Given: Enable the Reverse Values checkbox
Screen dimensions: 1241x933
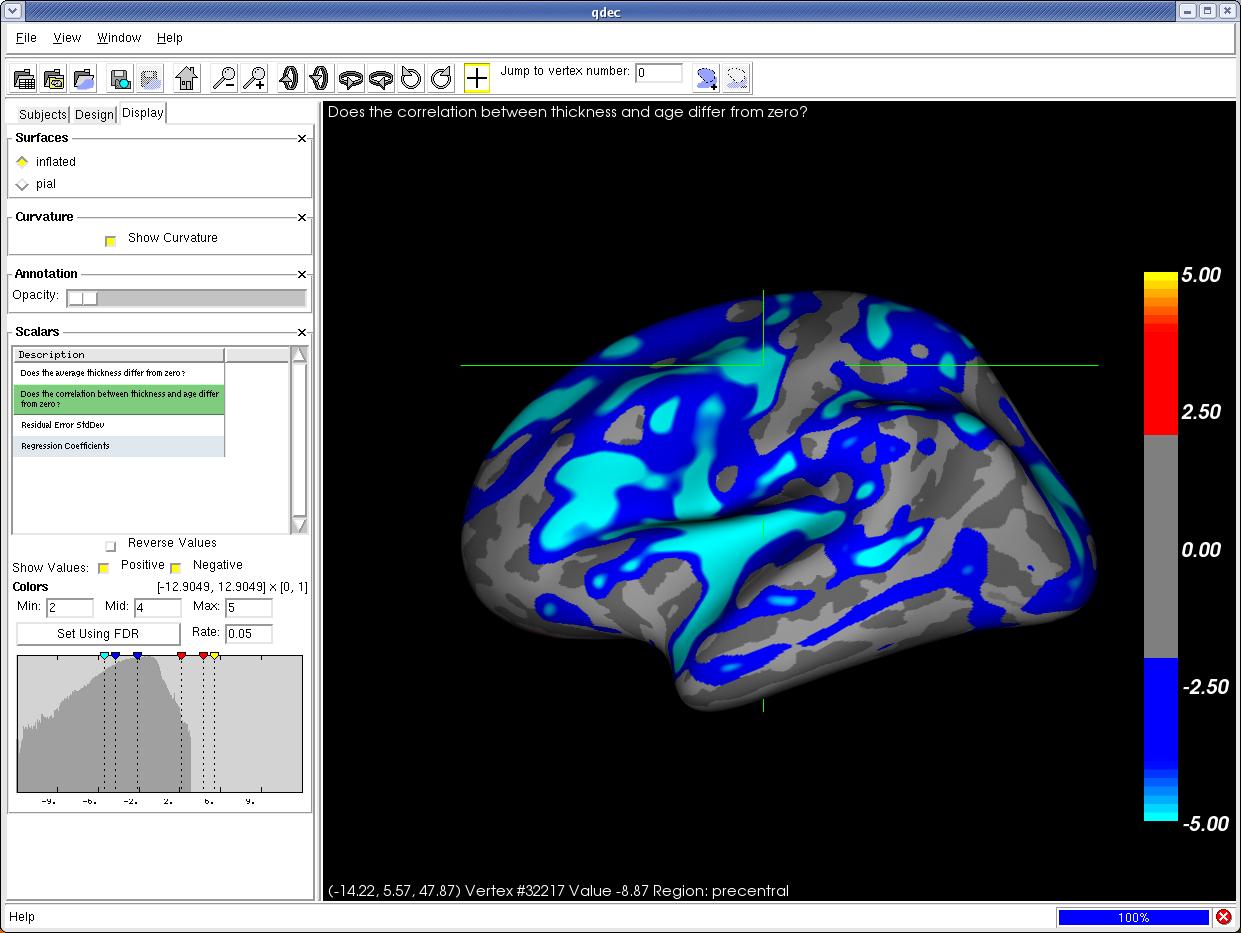Looking at the screenshot, I should click(x=111, y=546).
